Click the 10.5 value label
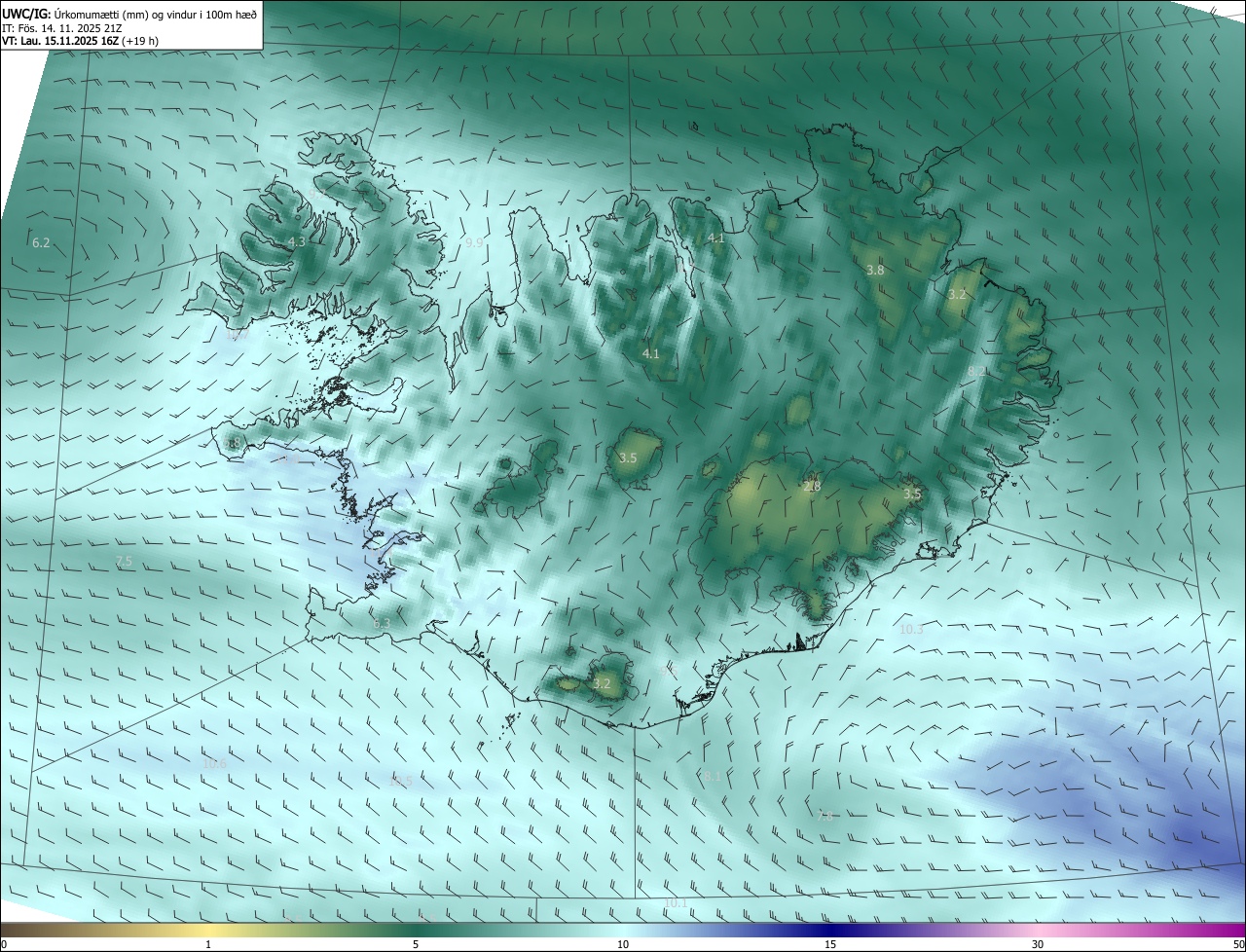The height and width of the screenshot is (952, 1246). (400, 780)
